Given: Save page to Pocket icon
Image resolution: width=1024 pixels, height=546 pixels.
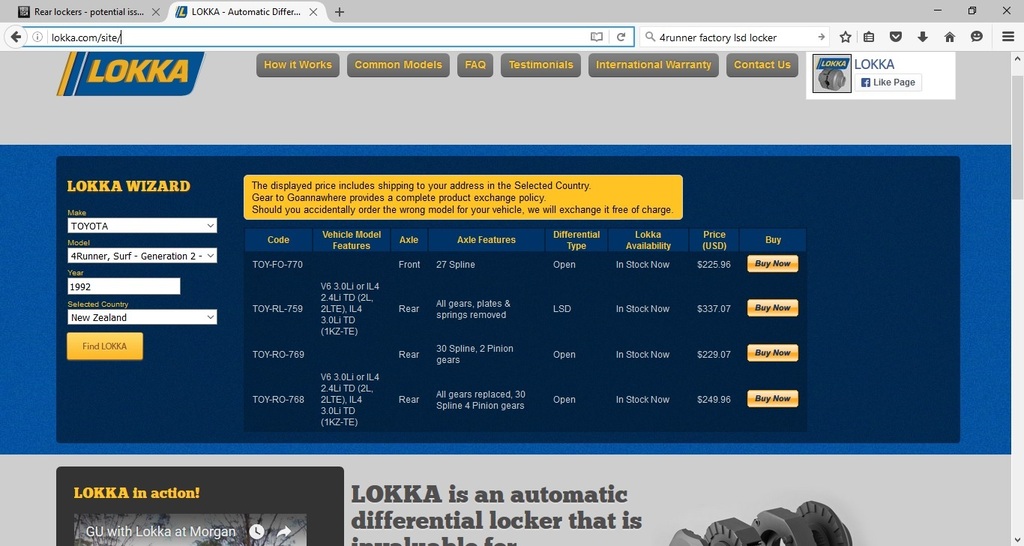Looking at the screenshot, I should point(895,37).
